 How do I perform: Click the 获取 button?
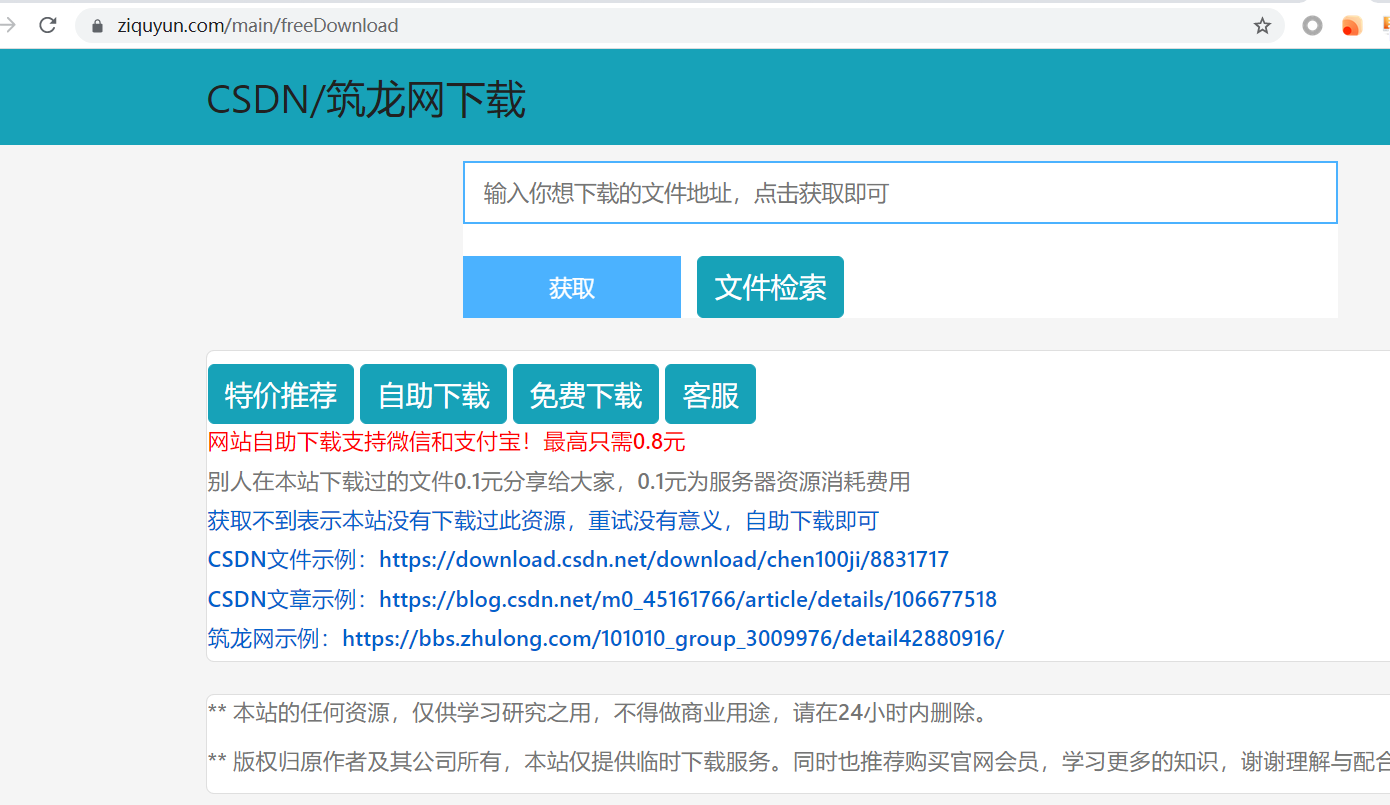(x=572, y=287)
